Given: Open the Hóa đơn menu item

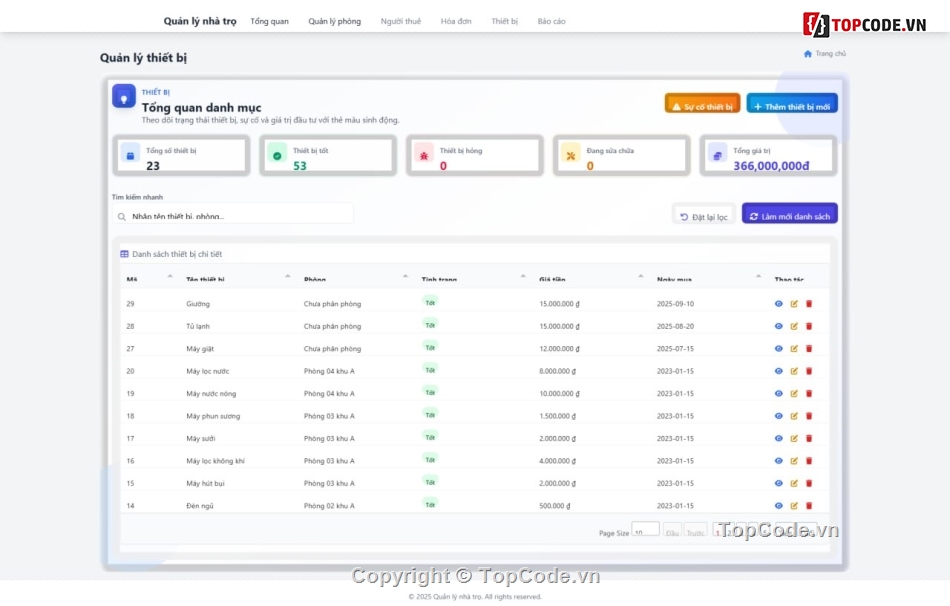Looking at the screenshot, I should 456,20.
